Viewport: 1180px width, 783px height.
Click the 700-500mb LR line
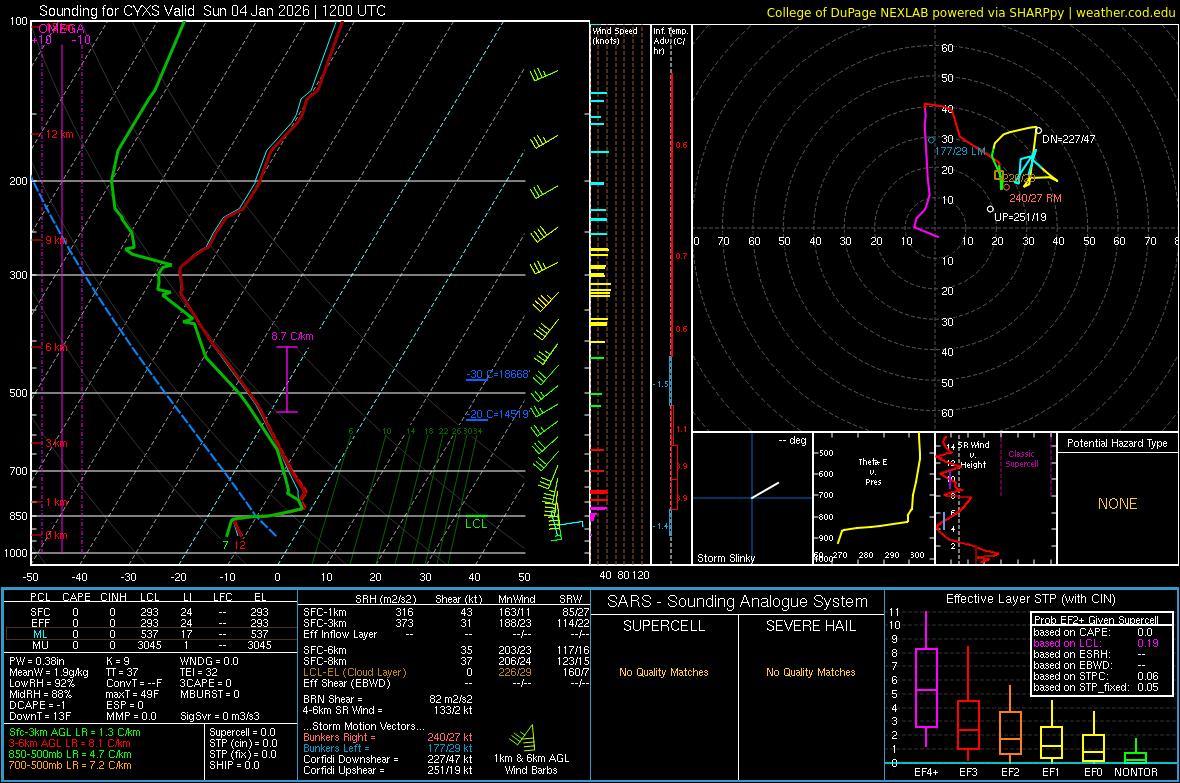tap(69, 765)
